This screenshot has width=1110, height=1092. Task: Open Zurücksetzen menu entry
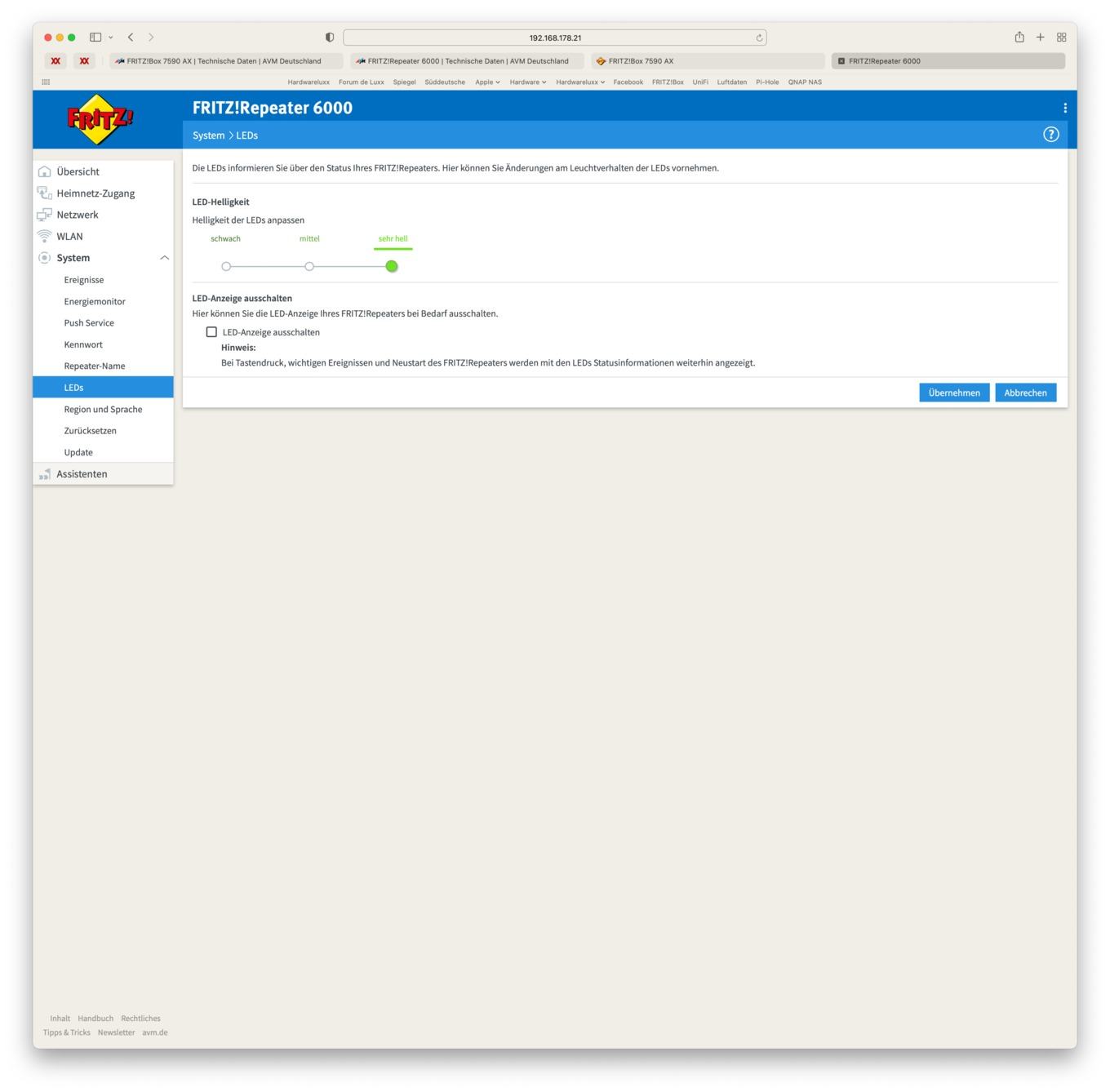click(103, 431)
